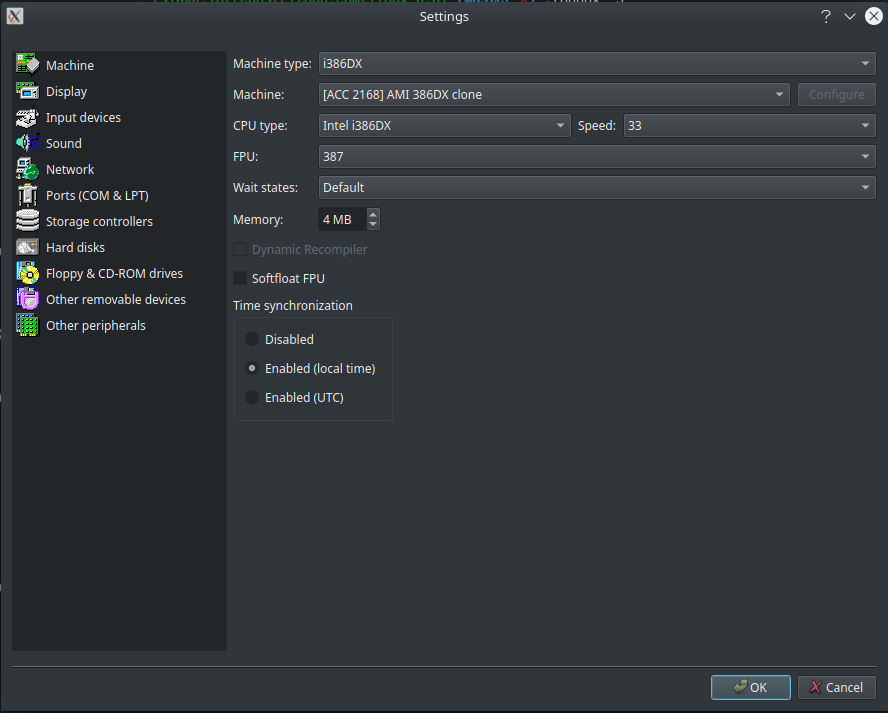Open the Wait states dropdown

click(597, 187)
